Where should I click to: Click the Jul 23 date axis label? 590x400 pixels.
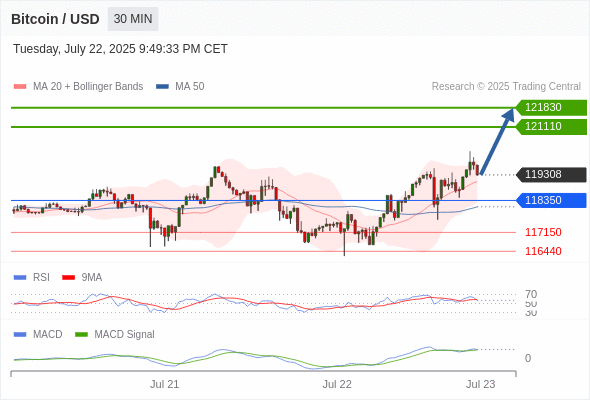pyautogui.click(x=481, y=384)
